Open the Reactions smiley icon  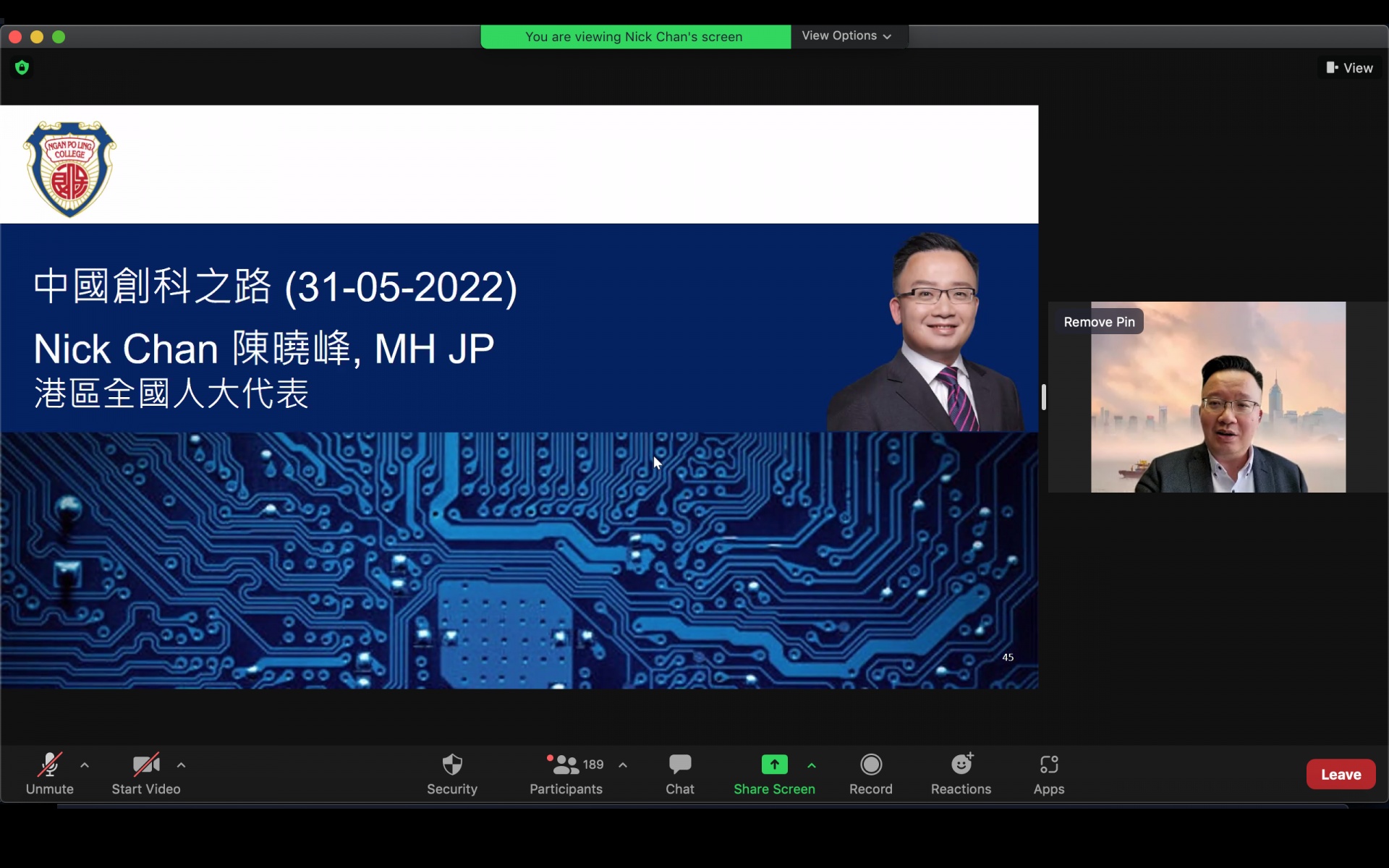[x=961, y=765]
